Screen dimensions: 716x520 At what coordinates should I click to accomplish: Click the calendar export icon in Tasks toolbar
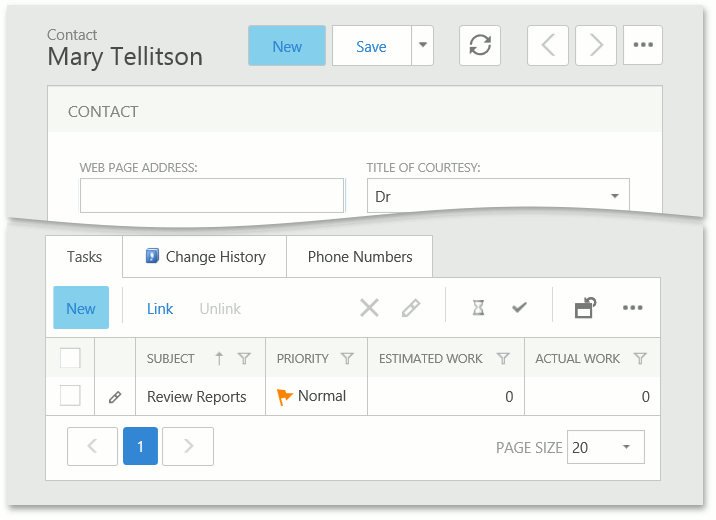pyautogui.click(x=585, y=308)
